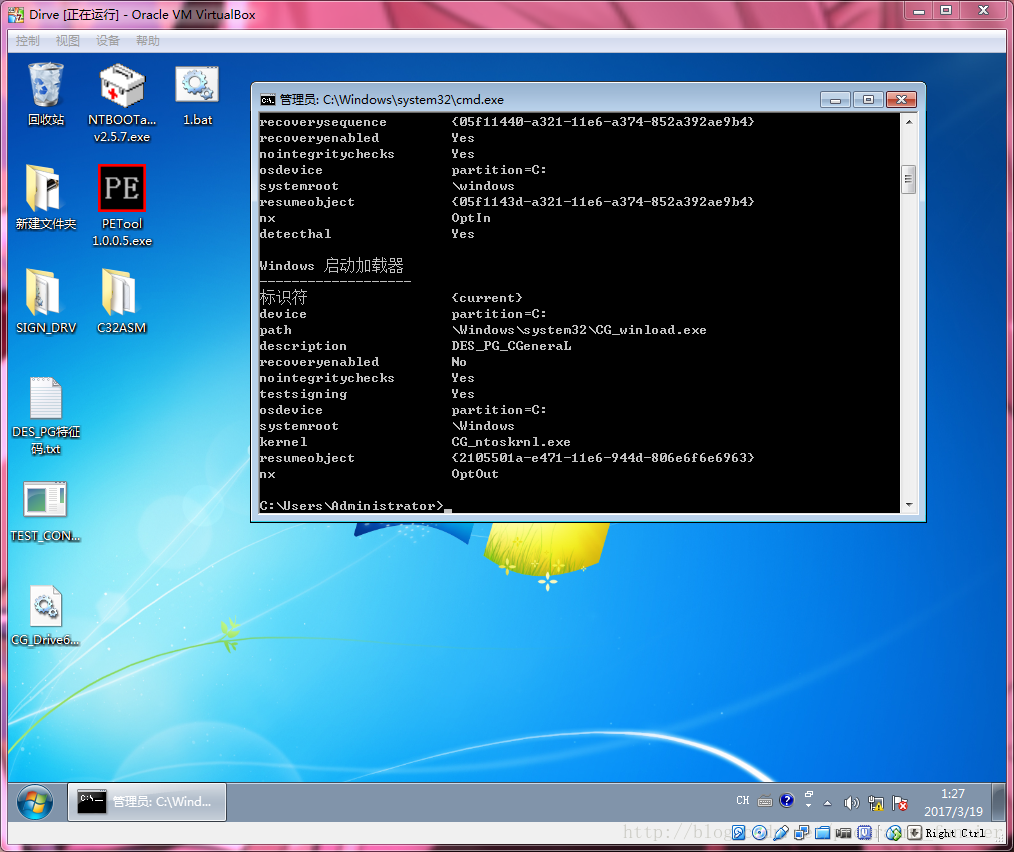Click Windows 启动加载器 heading
Screen dimensions: 1014x852
tap(332, 266)
